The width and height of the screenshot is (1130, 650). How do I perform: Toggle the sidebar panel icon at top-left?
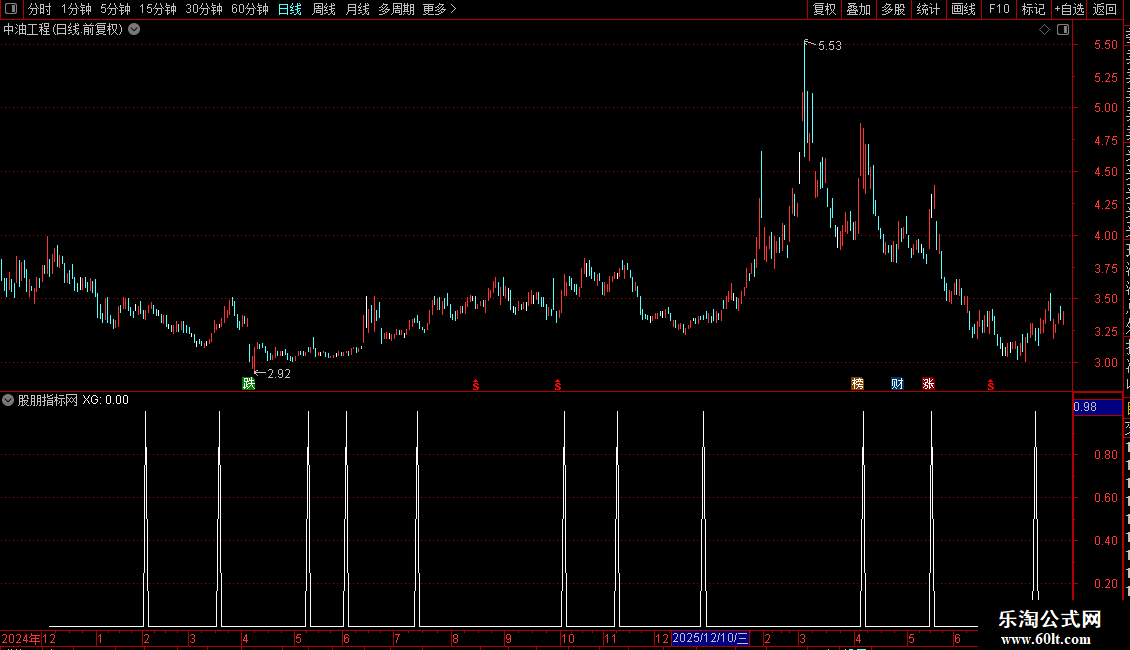[11, 9]
